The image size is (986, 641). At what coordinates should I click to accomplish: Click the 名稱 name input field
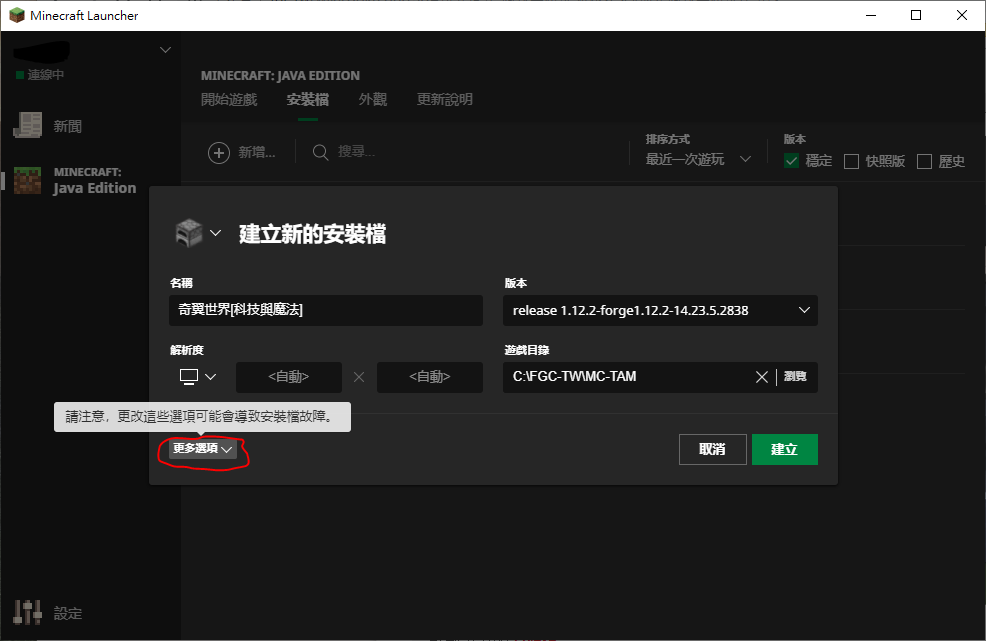click(325, 311)
